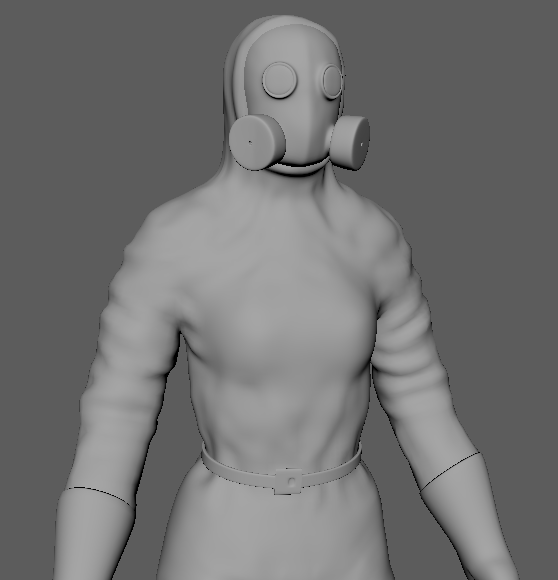Image resolution: width=558 pixels, height=580 pixels.
Task: Click the filter canister on the screen-left side
Action: point(257,142)
